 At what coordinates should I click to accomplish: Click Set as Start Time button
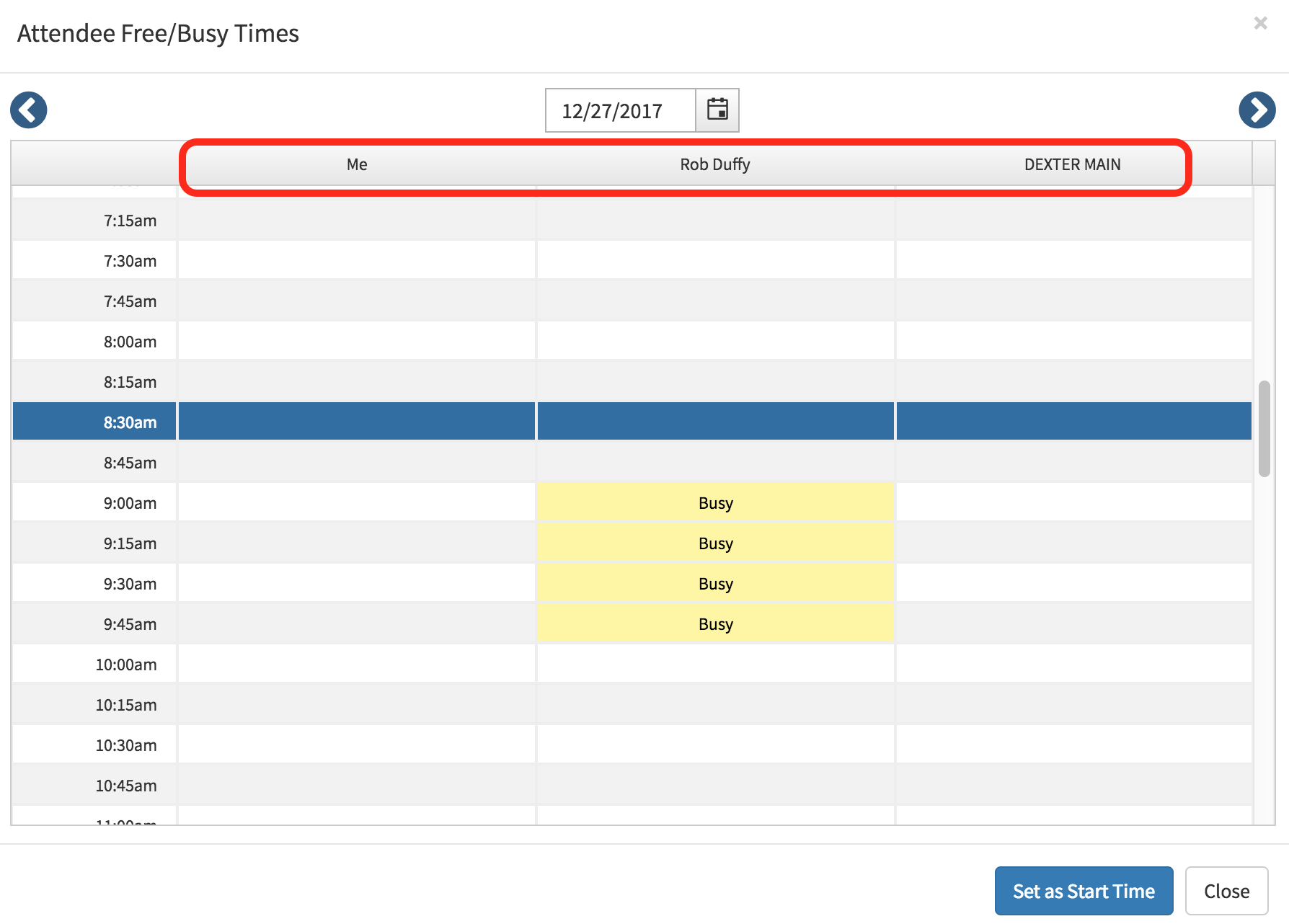tap(1083, 891)
